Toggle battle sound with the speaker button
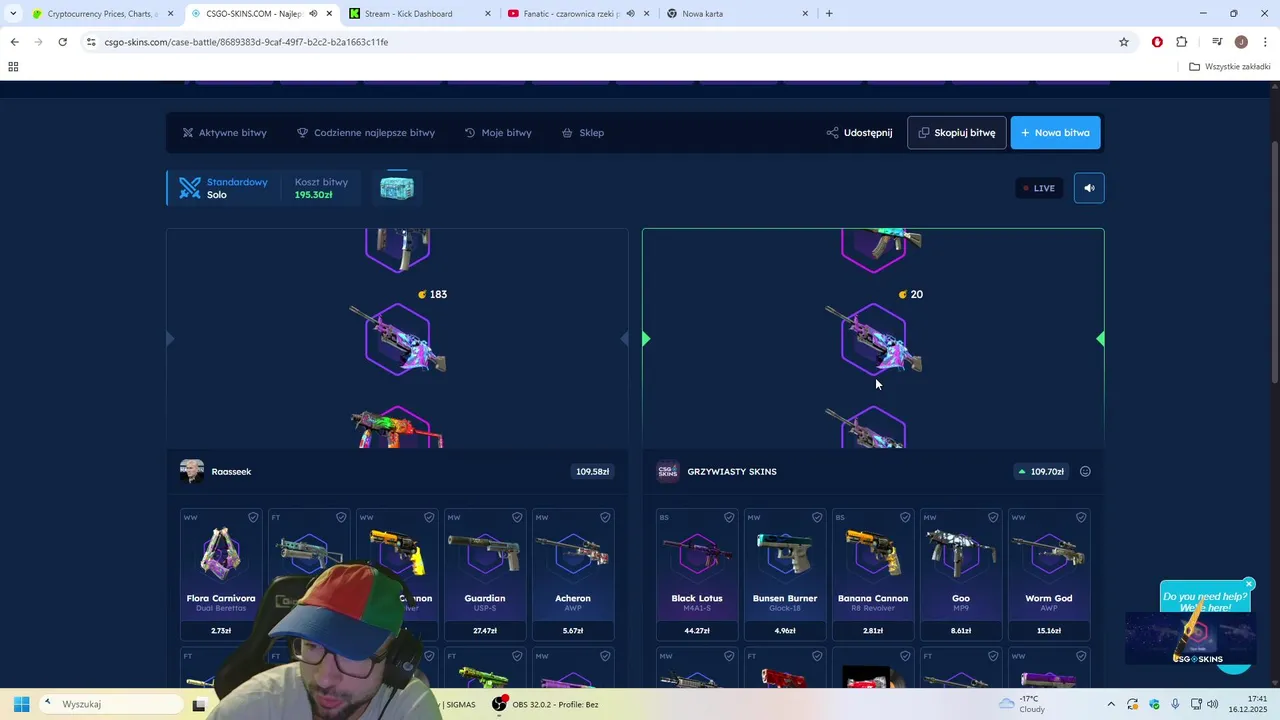The width and height of the screenshot is (1280, 720). (1089, 188)
